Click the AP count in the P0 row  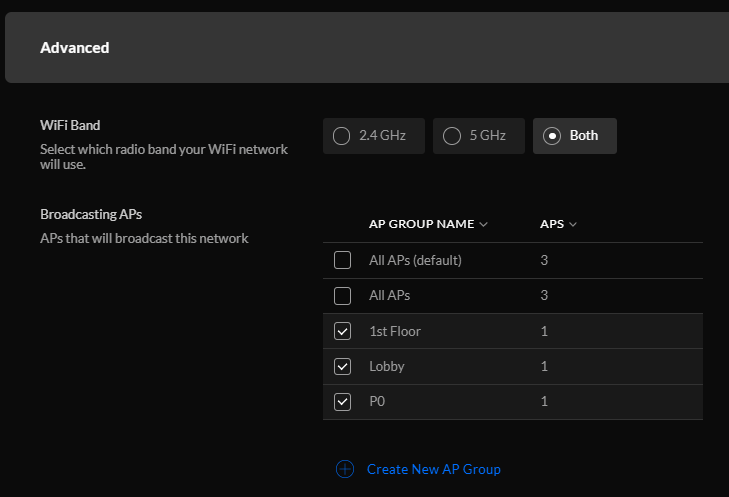click(544, 401)
